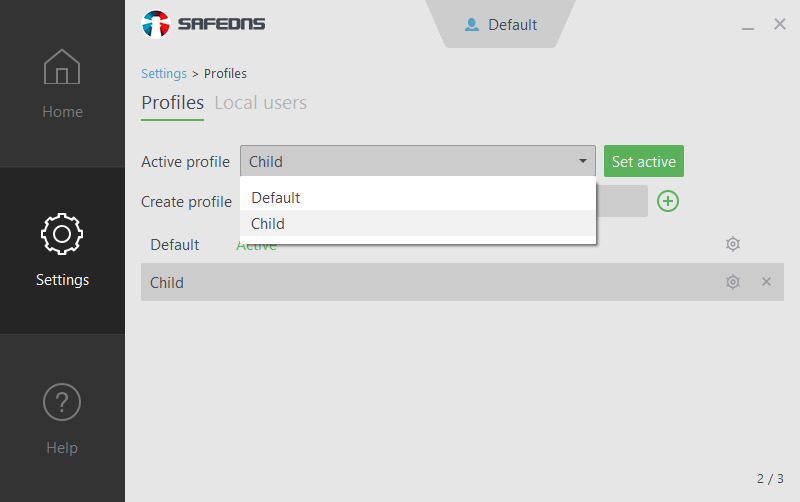Minimize the SafeDNS window
This screenshot has height=502, width=800.
(748, 26)
